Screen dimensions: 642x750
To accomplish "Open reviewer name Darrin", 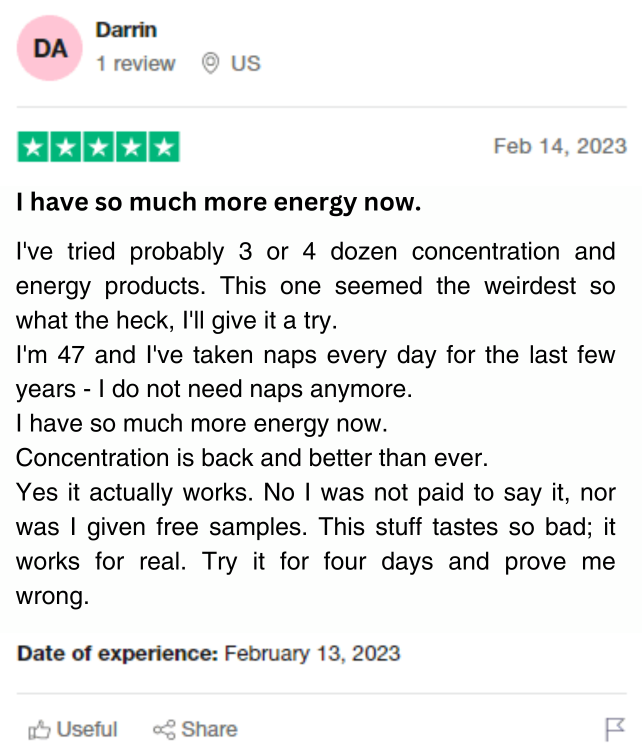I will [x=126, y=30].
